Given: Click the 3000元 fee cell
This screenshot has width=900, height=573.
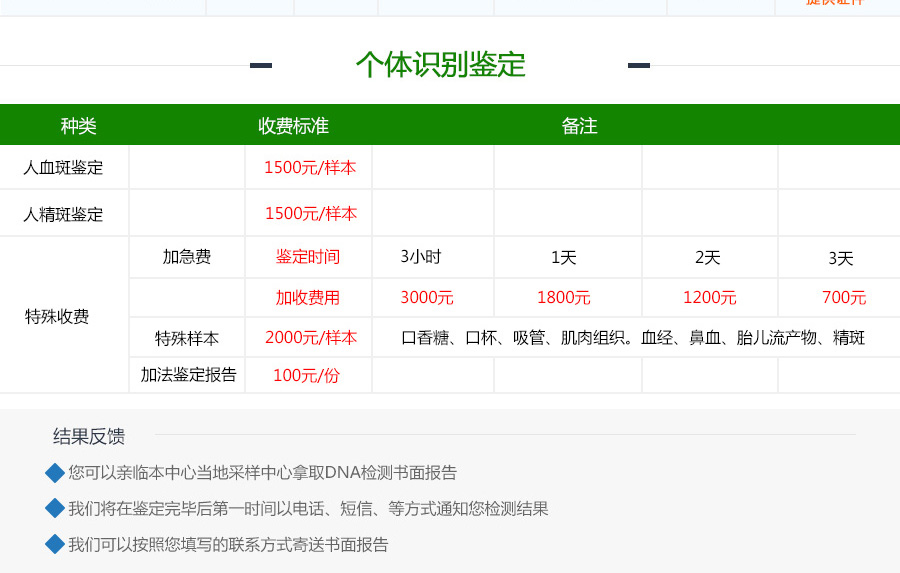Looking at the screenshot, I should click(427, 297).
